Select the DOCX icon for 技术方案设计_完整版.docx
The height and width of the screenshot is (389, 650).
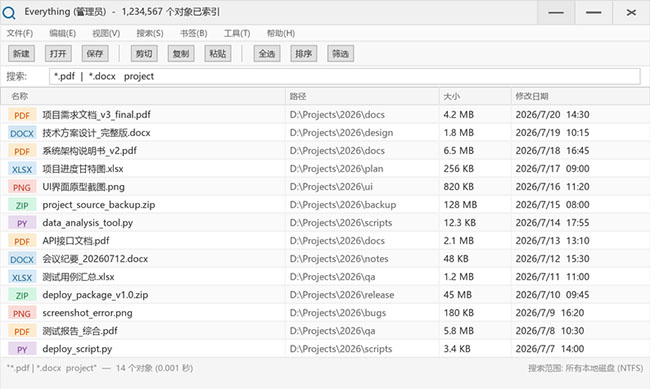[22, 133]
